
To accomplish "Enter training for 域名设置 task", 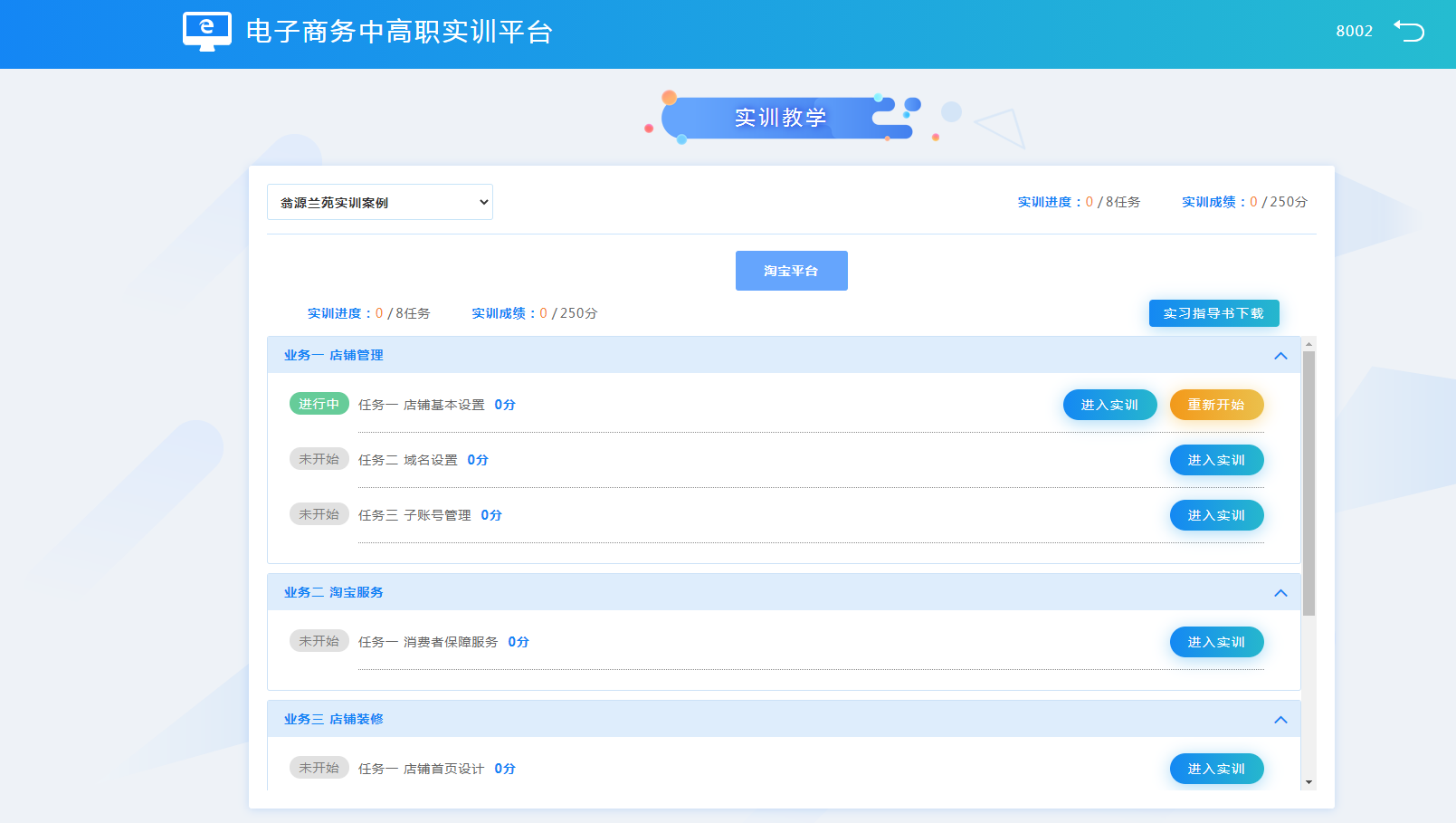I will tap(1216, 460).
